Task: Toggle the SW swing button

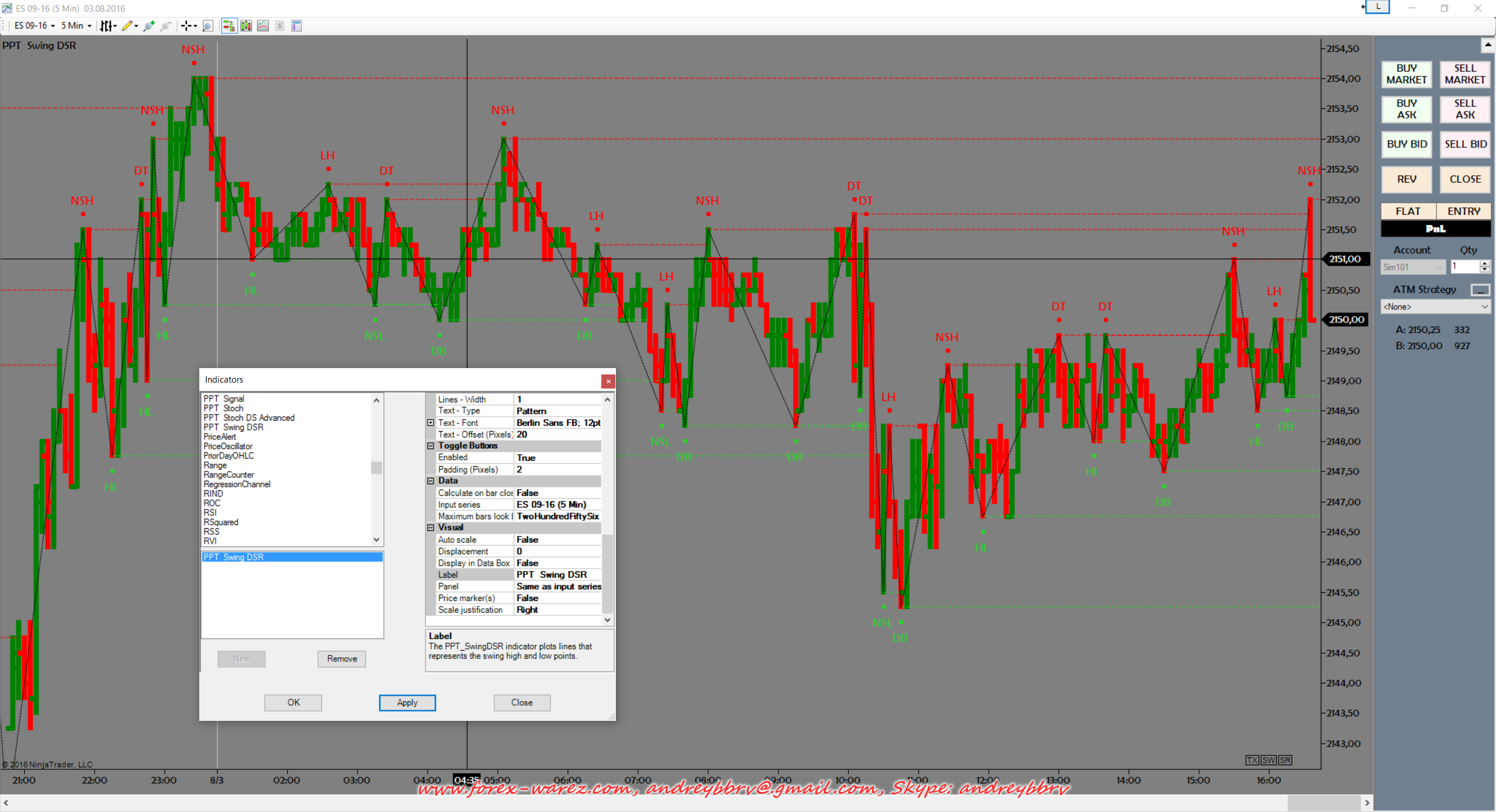Action: coord(1269,760)
